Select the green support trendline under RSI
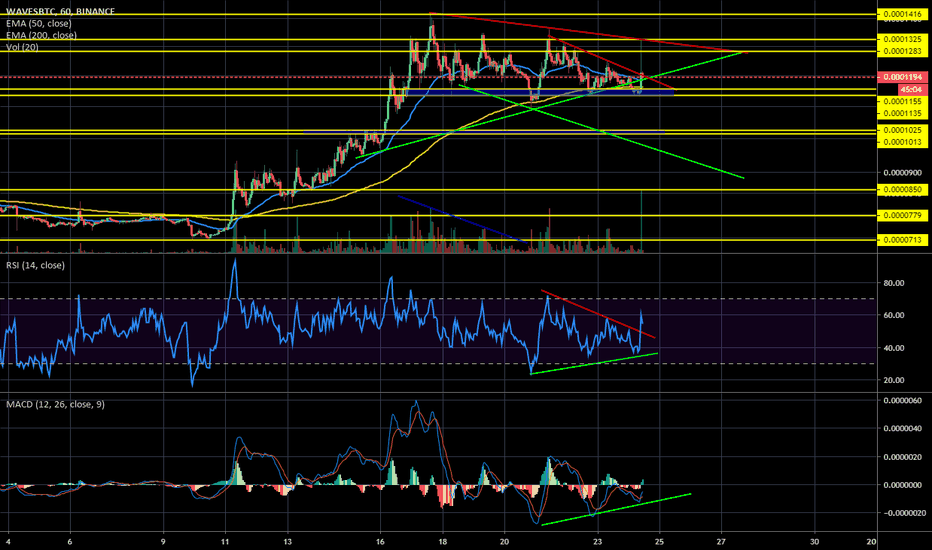This screenshot has height=550, width=932. pyautogui.click(x=593, y=363)
